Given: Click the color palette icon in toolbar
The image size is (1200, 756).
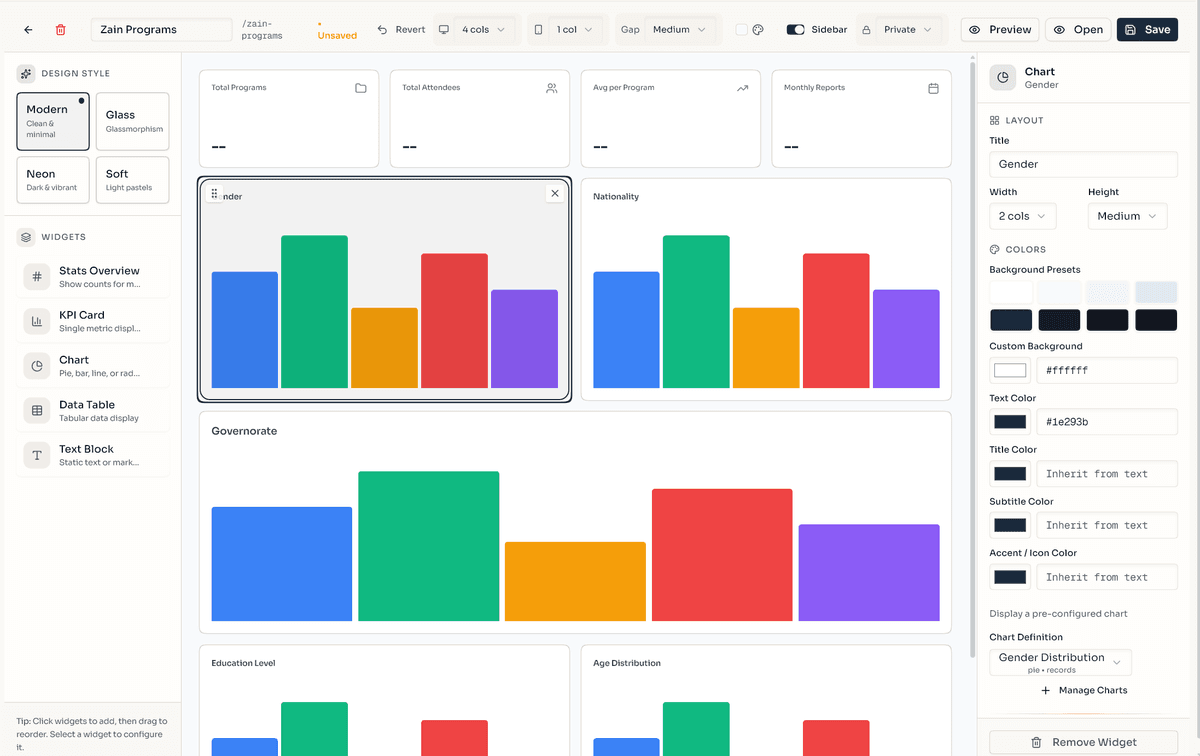Looking at the screenshot, I should tap(758, 30).
